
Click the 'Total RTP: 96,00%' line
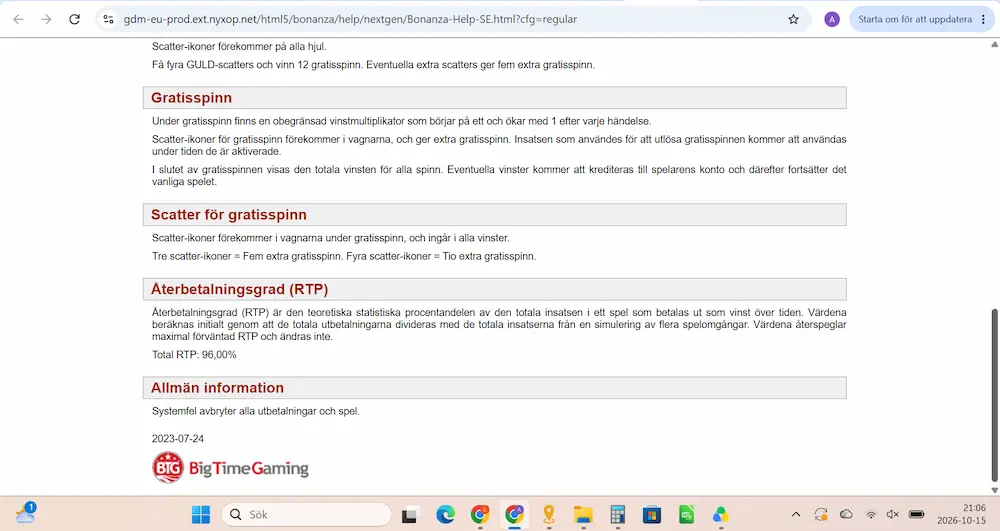coord(194,354)
